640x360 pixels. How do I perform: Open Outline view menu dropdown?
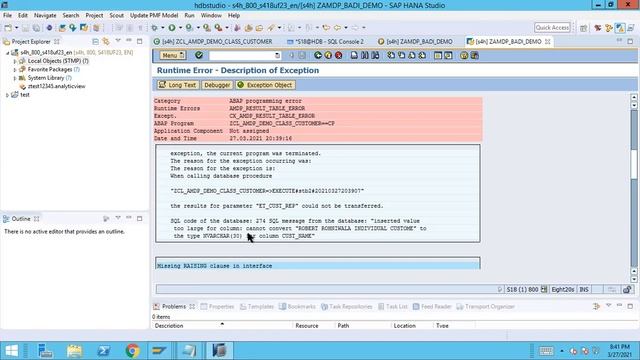pos(118,218)
